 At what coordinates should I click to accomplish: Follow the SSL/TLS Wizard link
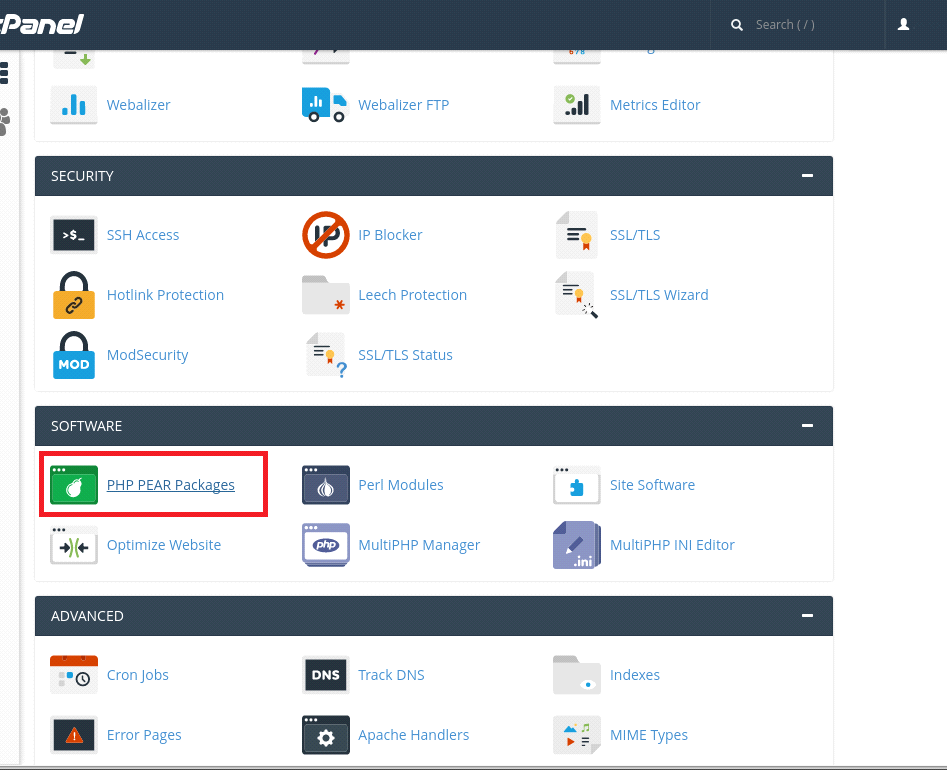[x=659, y=295]
